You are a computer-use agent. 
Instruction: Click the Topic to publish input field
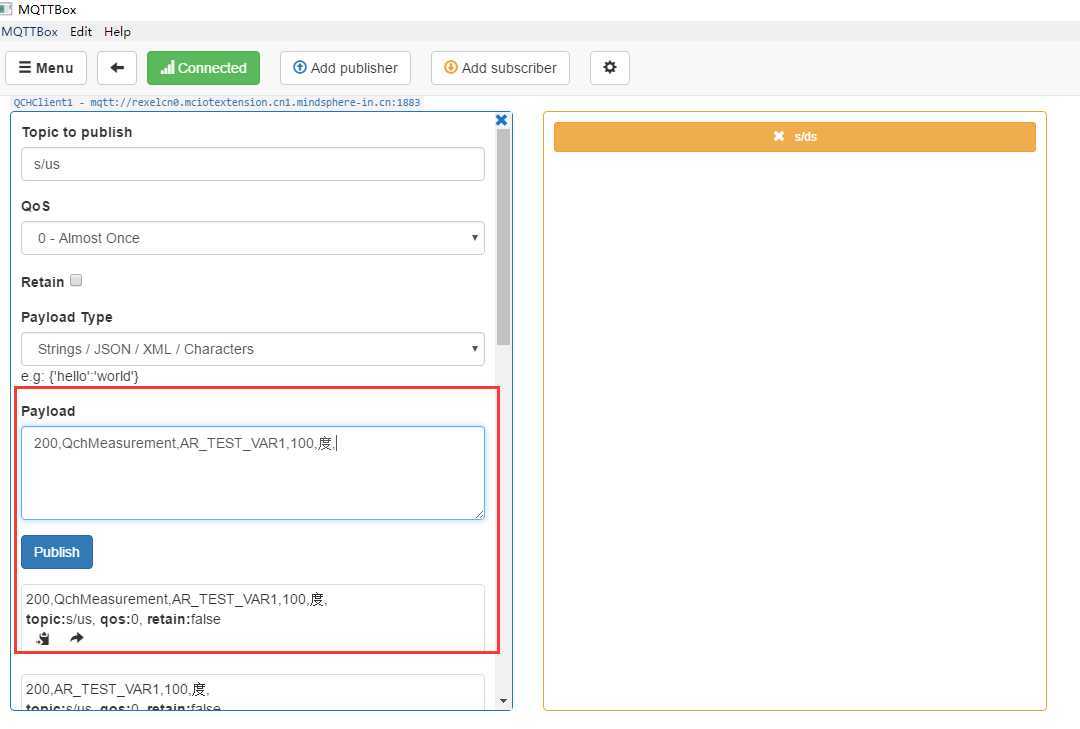point(253,164)
